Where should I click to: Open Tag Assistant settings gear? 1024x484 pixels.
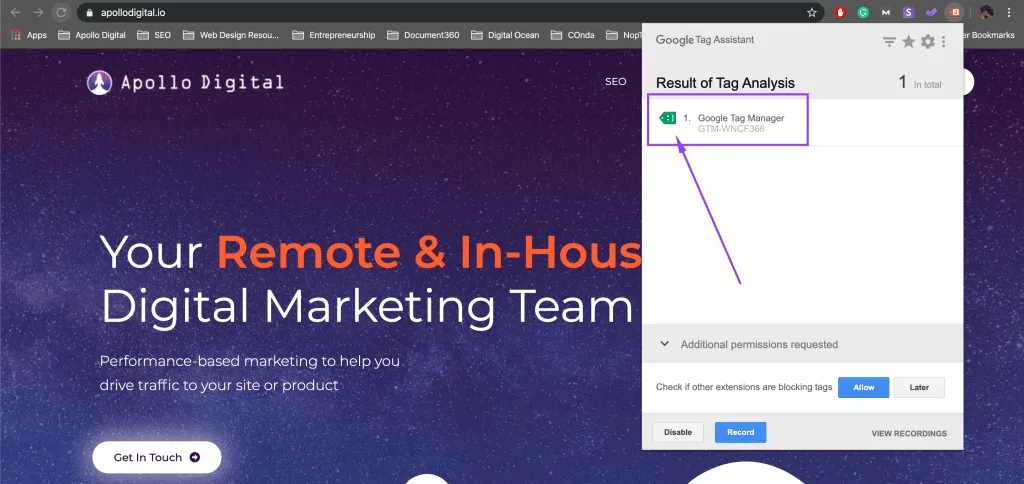(x=927, y=42)
